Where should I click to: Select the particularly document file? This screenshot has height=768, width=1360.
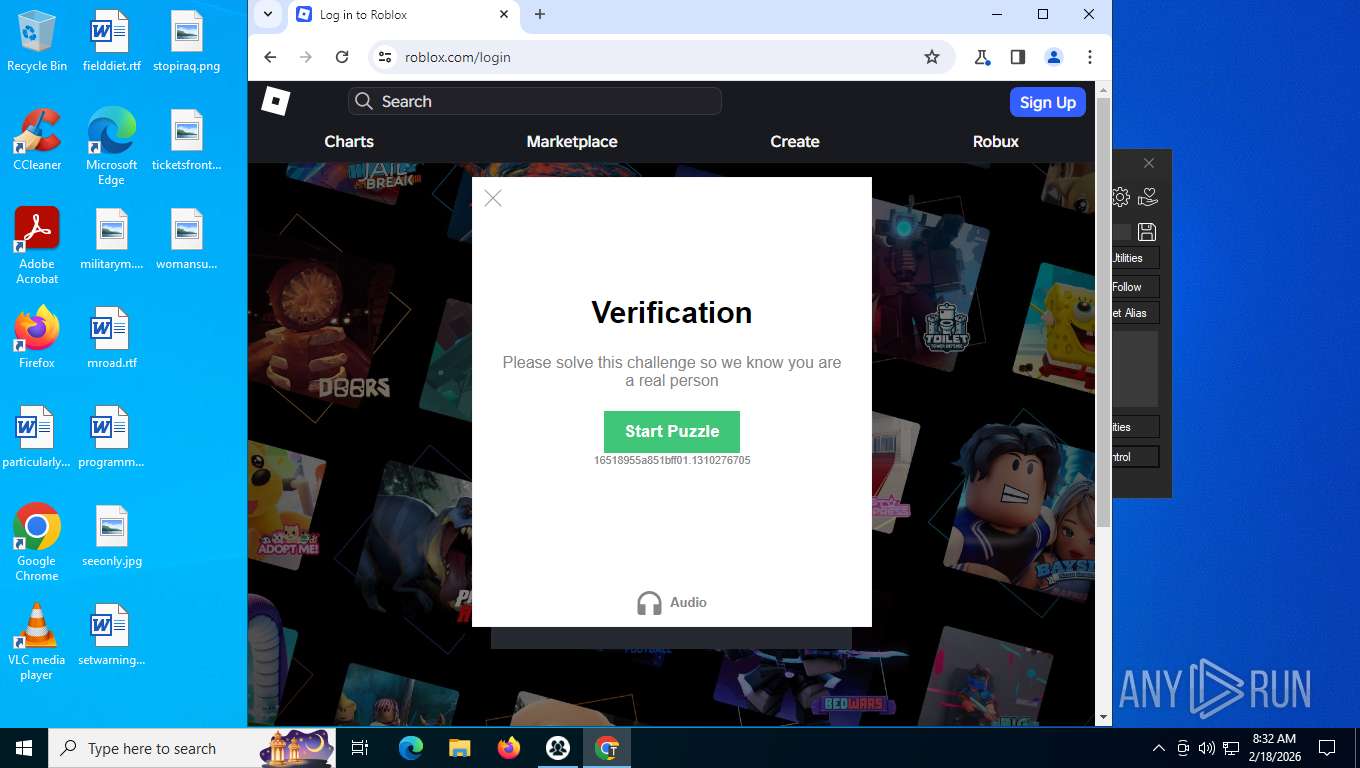pyautogui.click(x=37, y=437)
